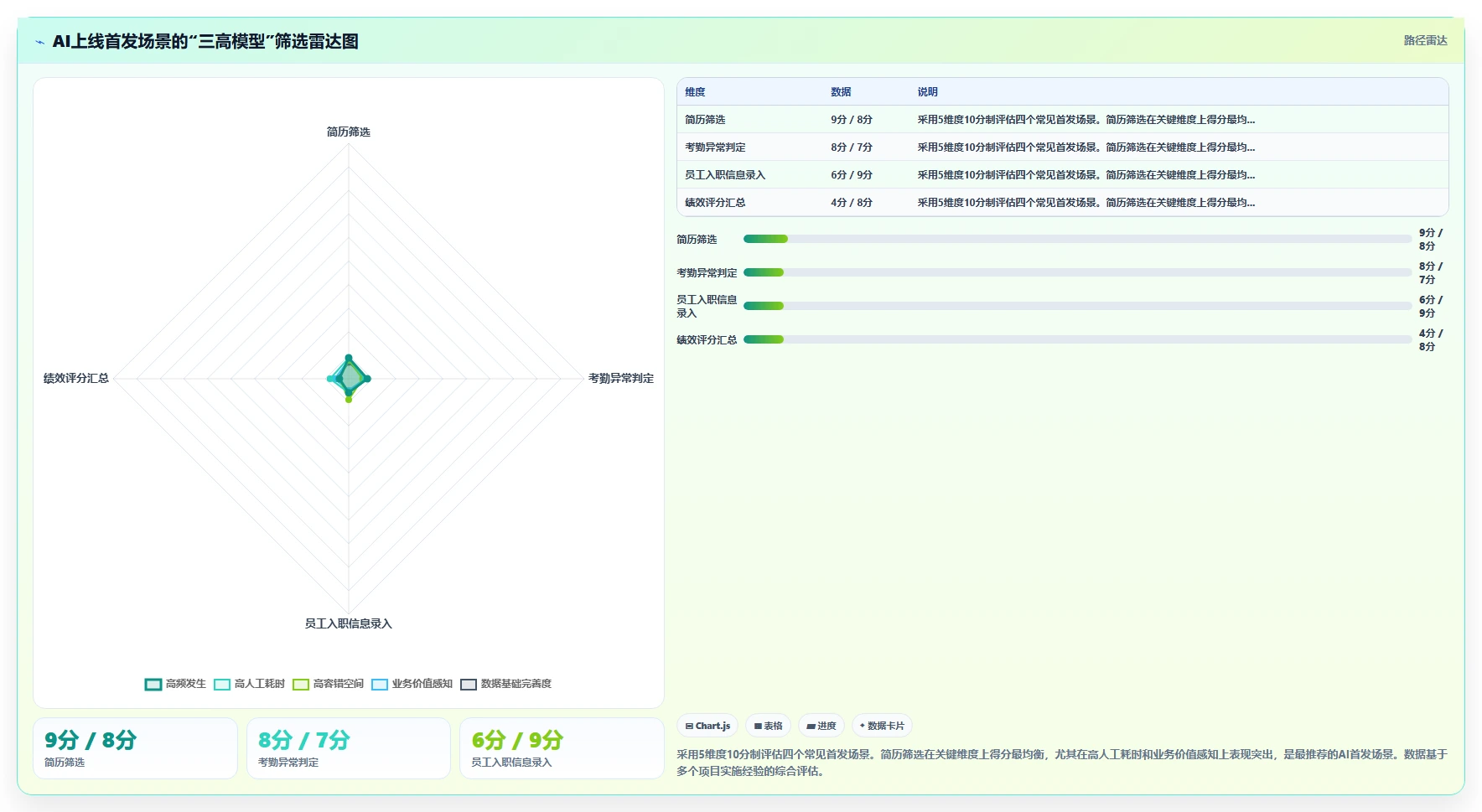Click the 进度 tag chip
The image size is (1482, 812).
[x=821, y=726]
